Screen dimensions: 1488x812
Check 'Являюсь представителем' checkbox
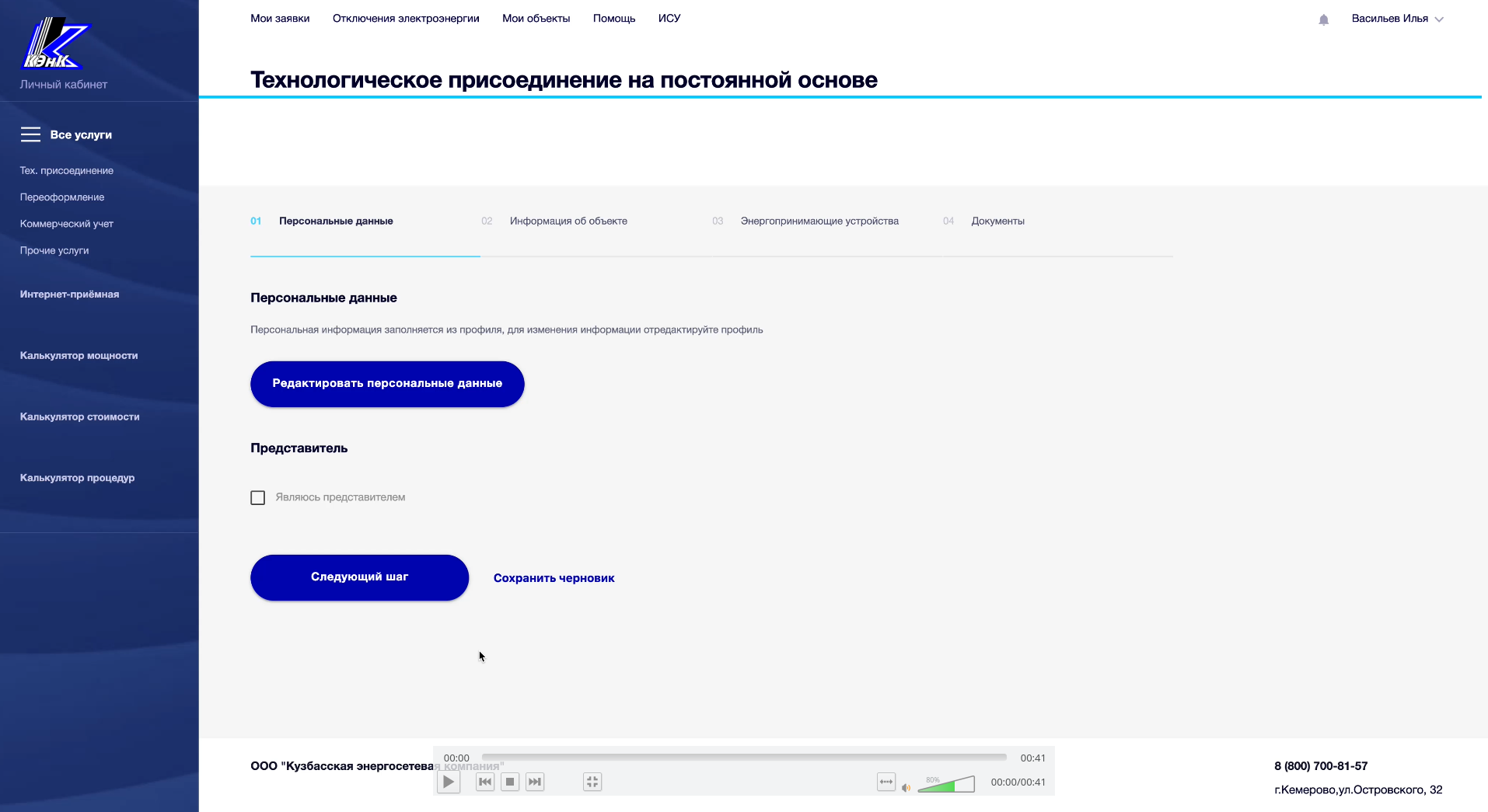pyautogui.click(x=258, y=497)
